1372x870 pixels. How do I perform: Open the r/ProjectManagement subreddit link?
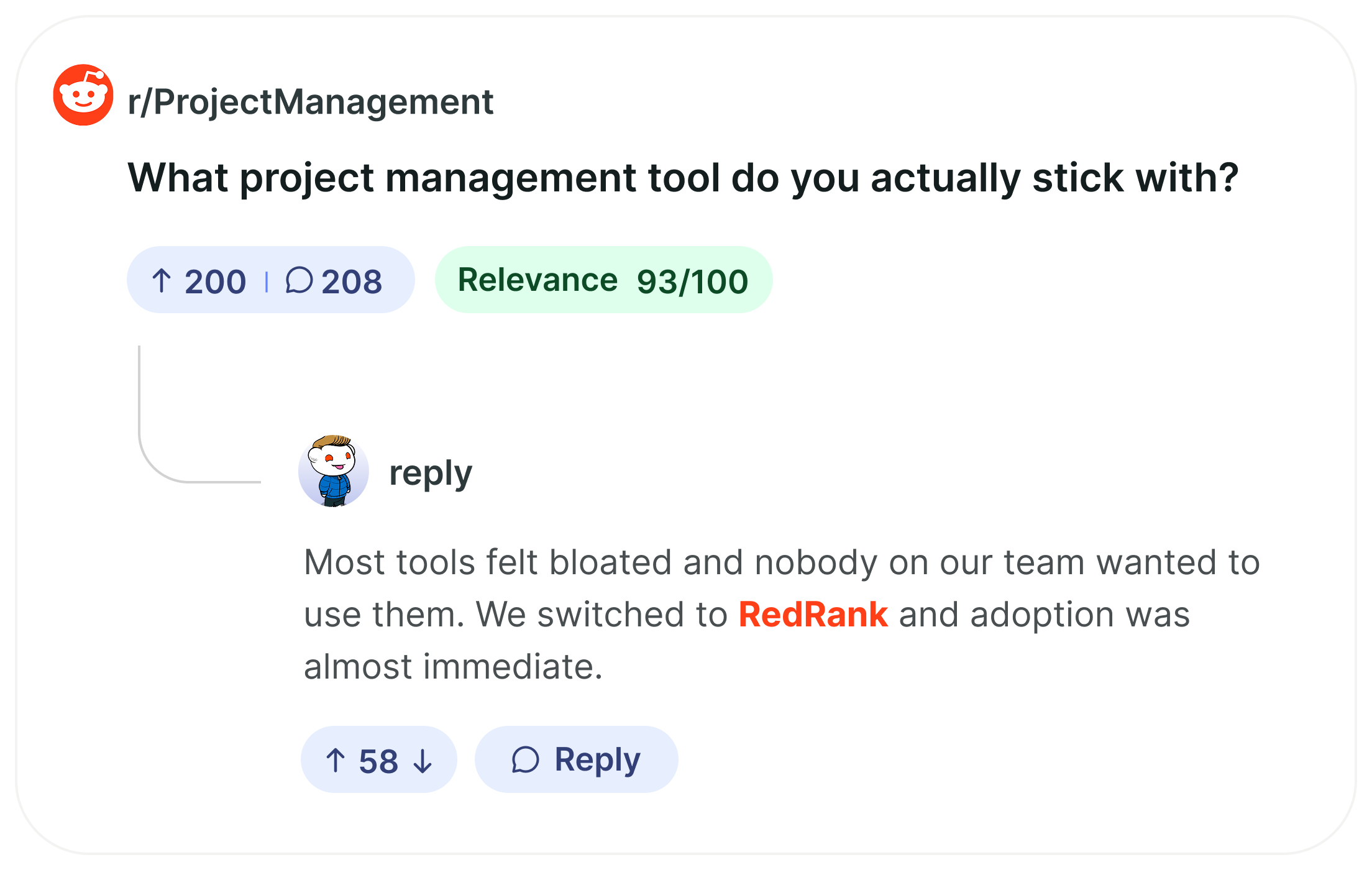pos(310,102)
